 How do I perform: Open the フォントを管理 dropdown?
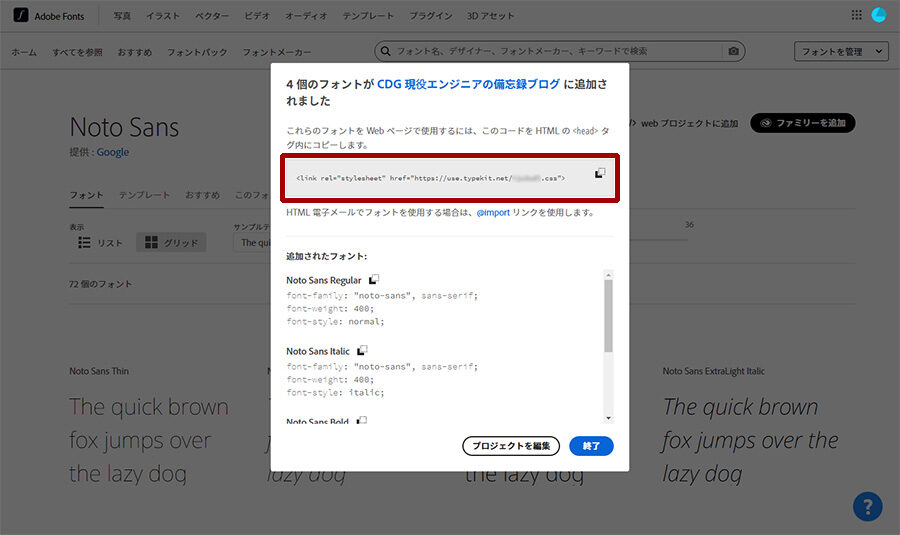[841, 51]
